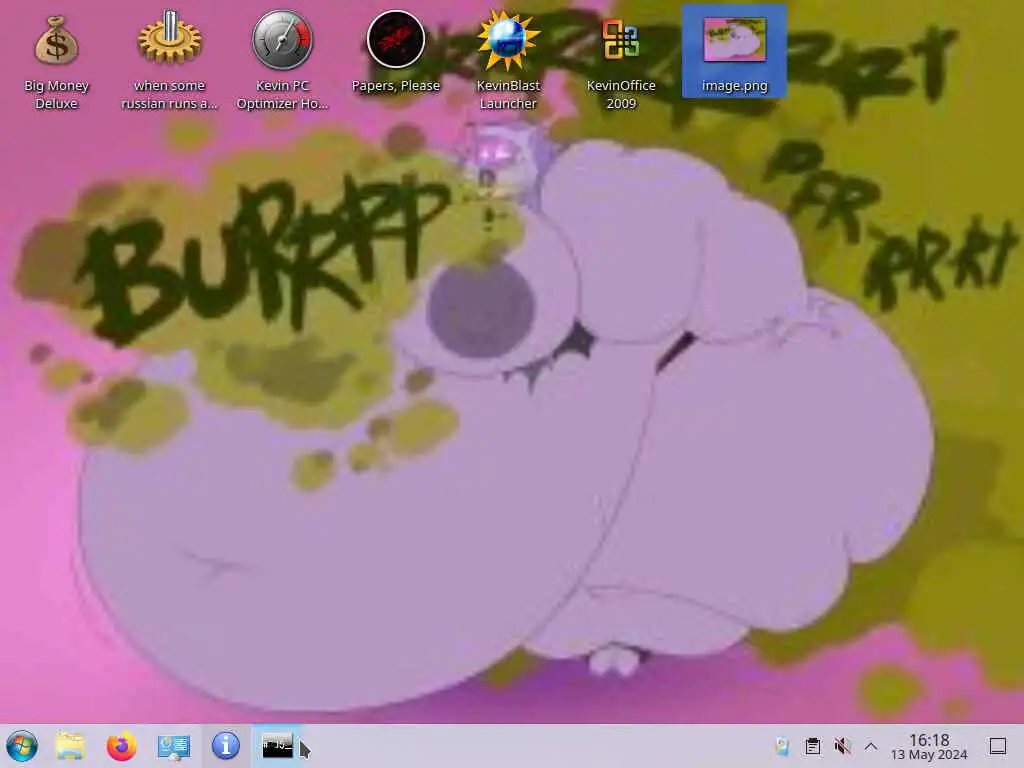Viewport: 1024px width, 768px height.
Task: Launch Firefox from the taskbar
Action: pyautogui.click(x=121, y=746)
